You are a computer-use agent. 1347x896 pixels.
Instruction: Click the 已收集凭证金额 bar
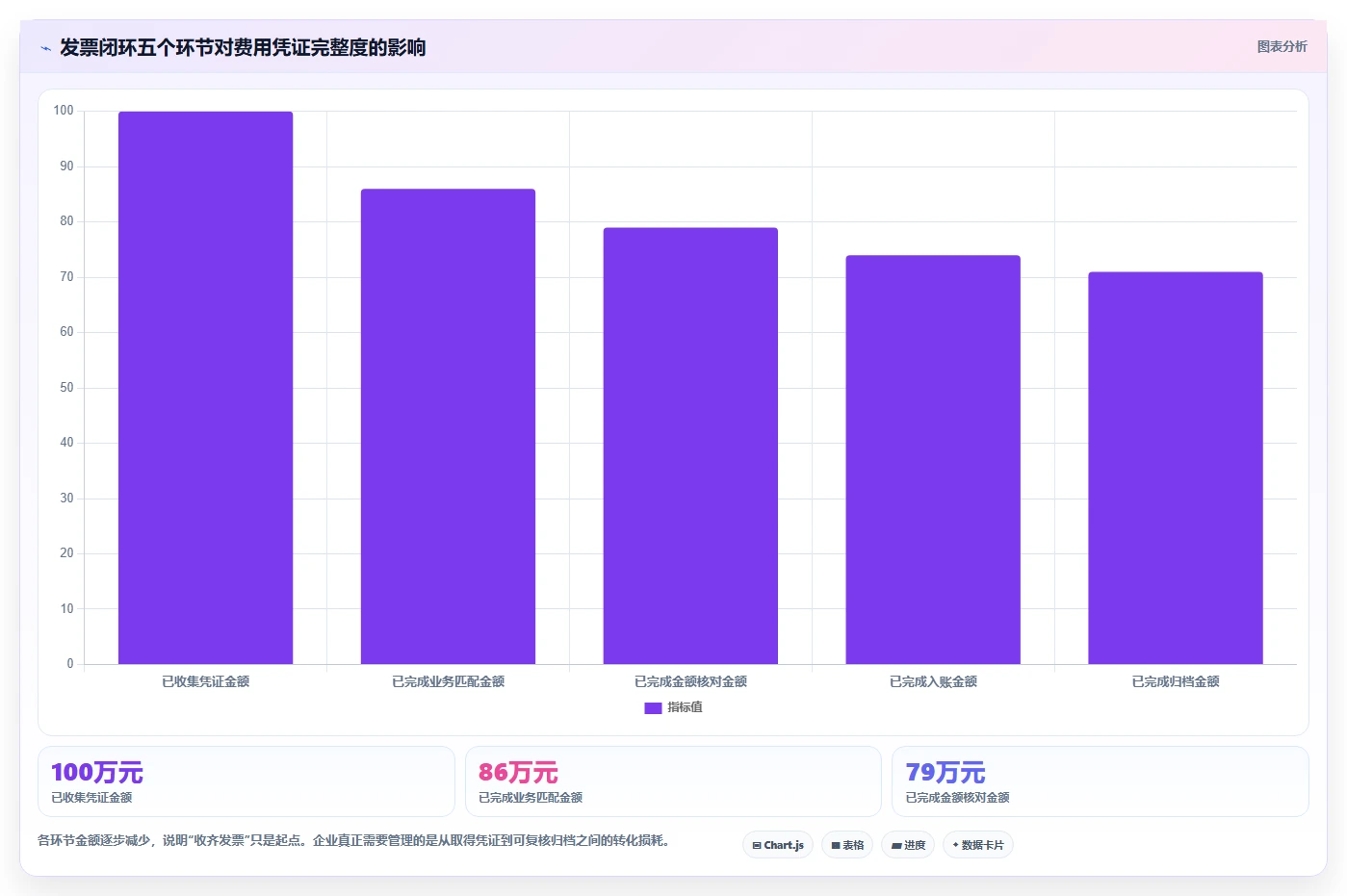(205, 388)
